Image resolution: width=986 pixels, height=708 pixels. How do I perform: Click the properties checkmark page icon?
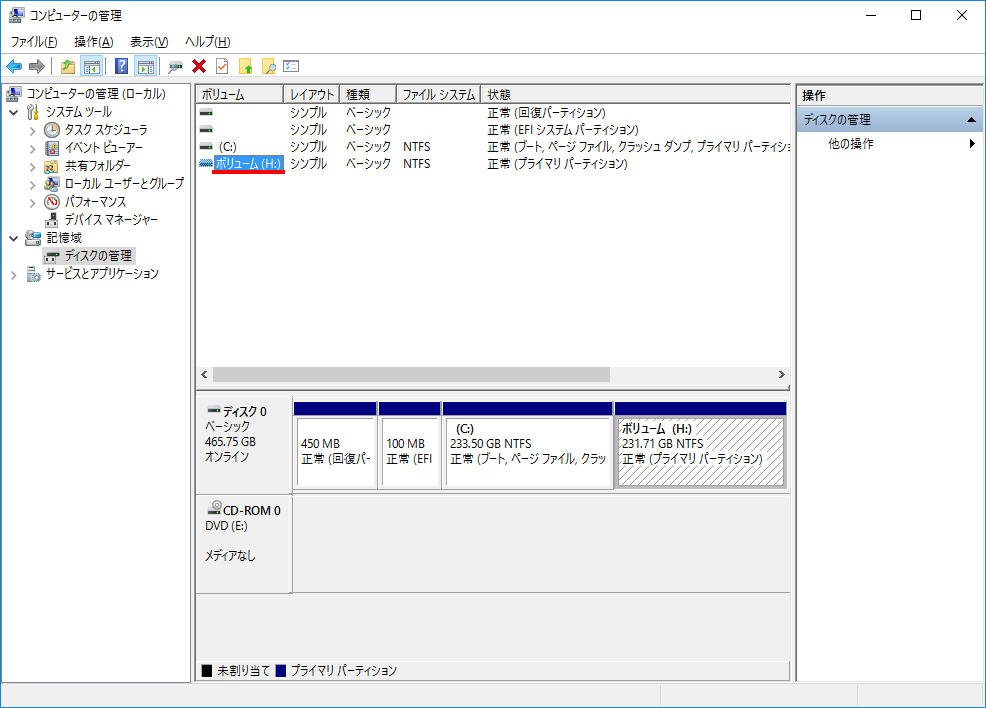(222, 66)
